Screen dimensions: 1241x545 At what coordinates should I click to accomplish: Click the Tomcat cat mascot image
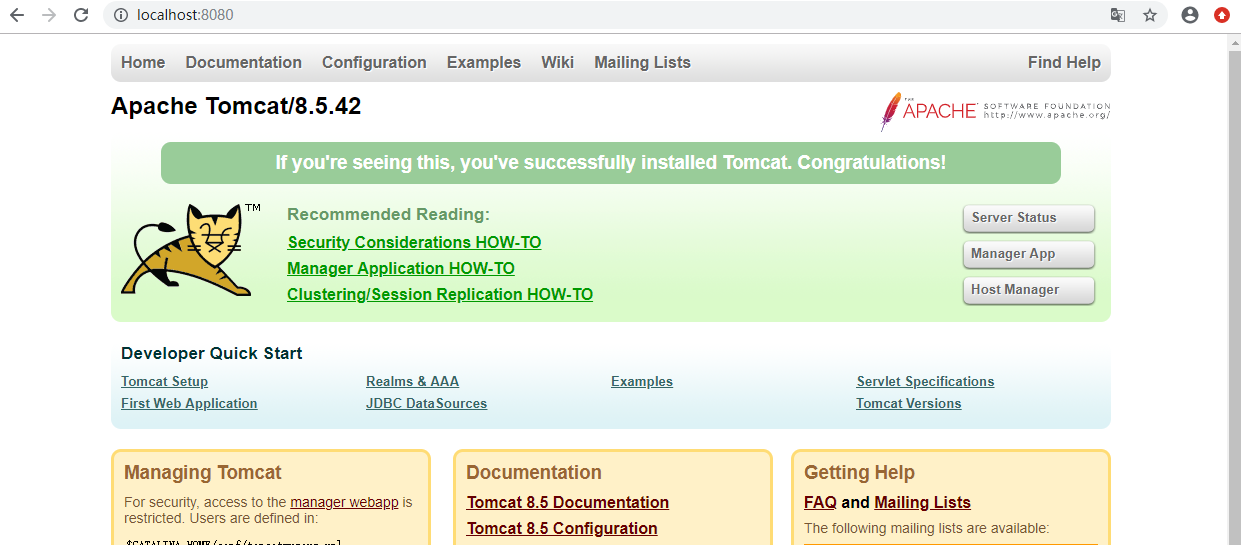click(189, 249)
